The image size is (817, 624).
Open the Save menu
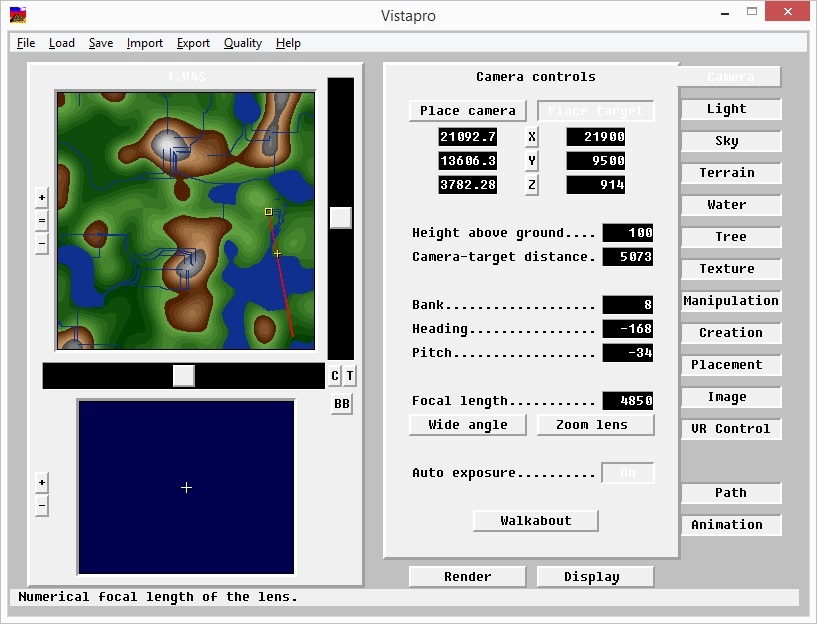click(101, 43)
